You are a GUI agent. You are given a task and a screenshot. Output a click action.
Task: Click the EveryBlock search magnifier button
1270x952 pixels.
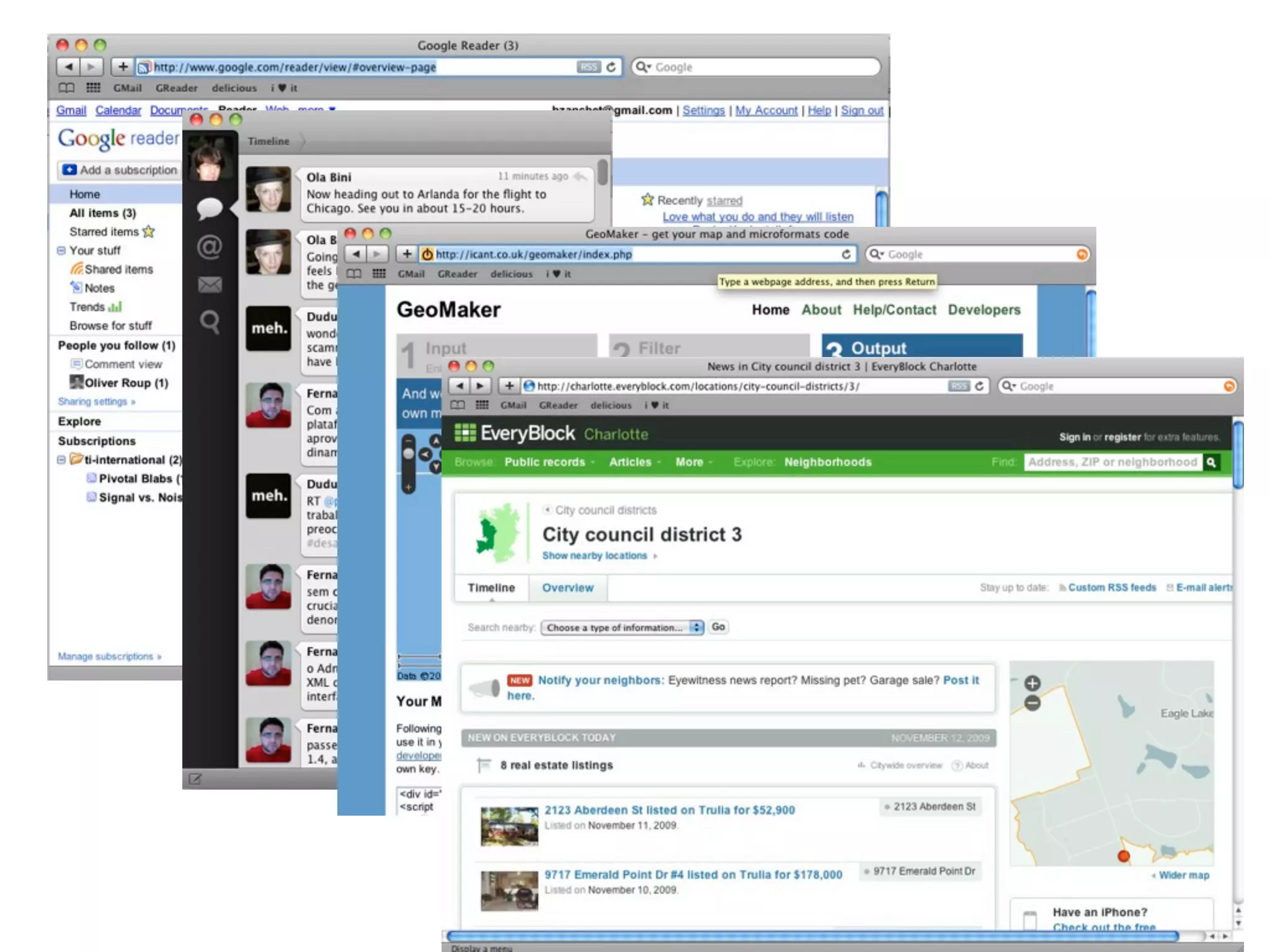(1211, 462)
